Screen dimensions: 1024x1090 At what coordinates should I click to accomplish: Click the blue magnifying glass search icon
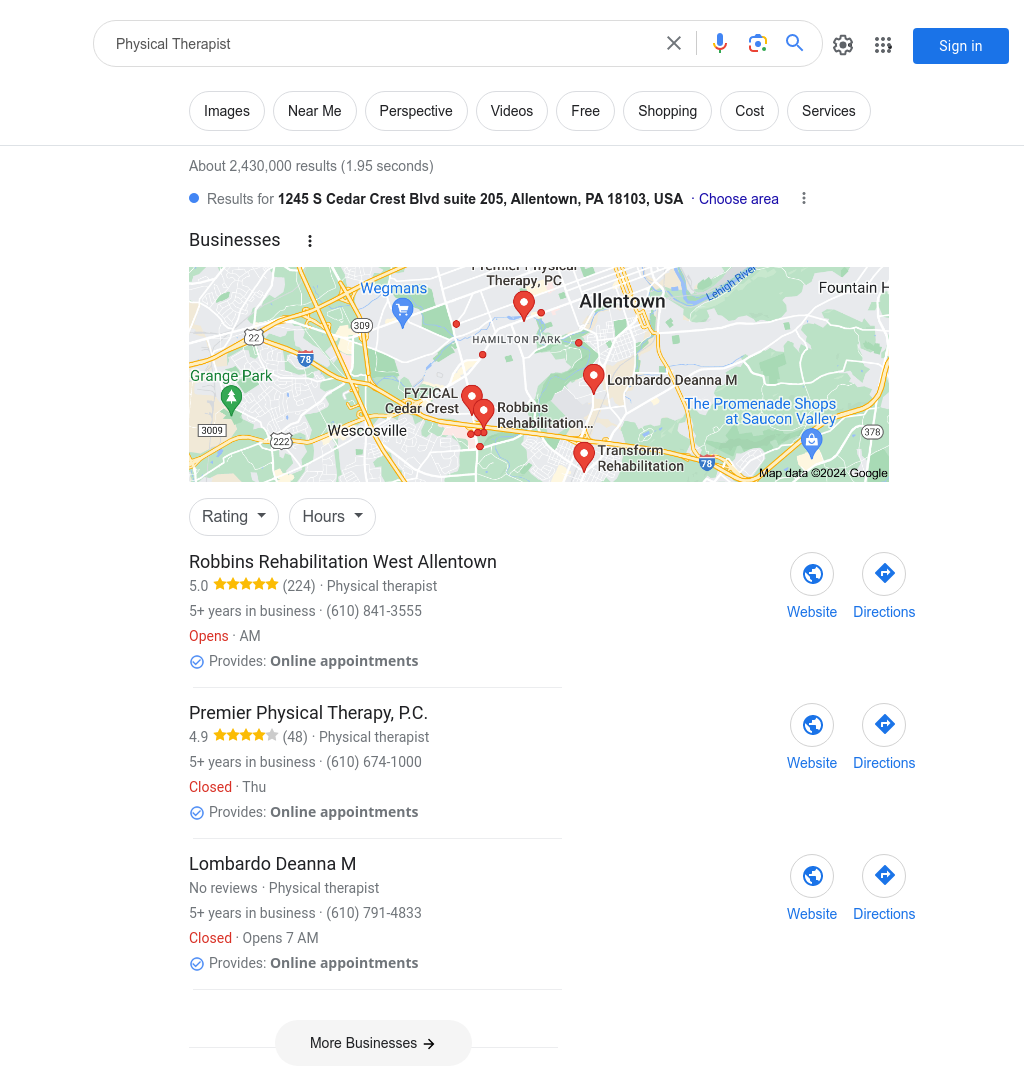pyautogui.click(x=795, y=43)
